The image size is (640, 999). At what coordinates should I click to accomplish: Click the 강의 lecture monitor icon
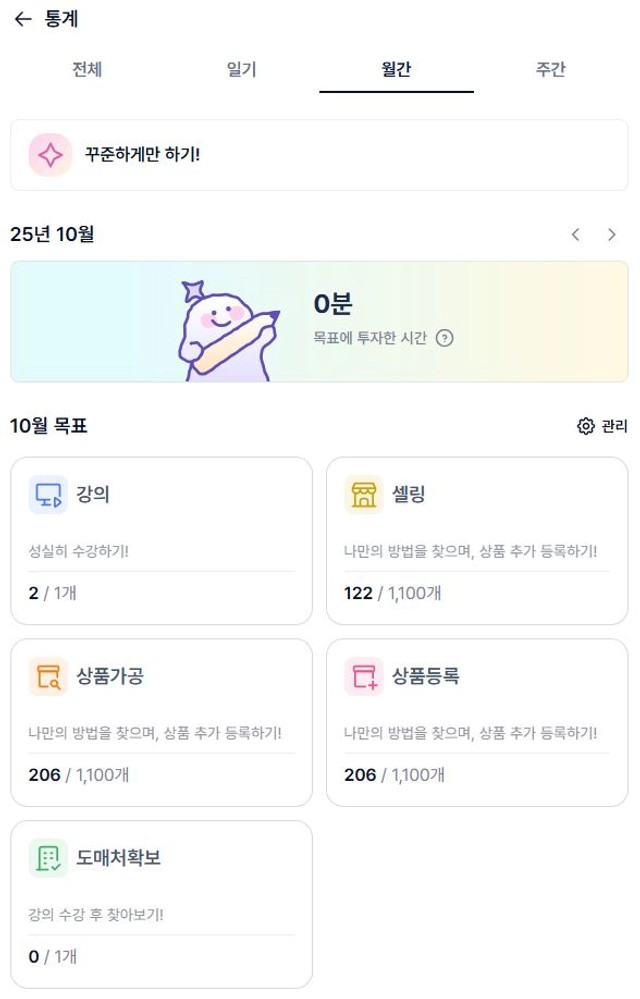[x=48, y=495]
